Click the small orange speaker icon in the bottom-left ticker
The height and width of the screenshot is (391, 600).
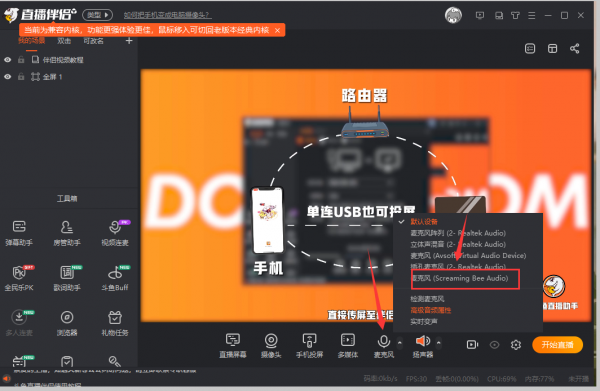tap(7, 378)
